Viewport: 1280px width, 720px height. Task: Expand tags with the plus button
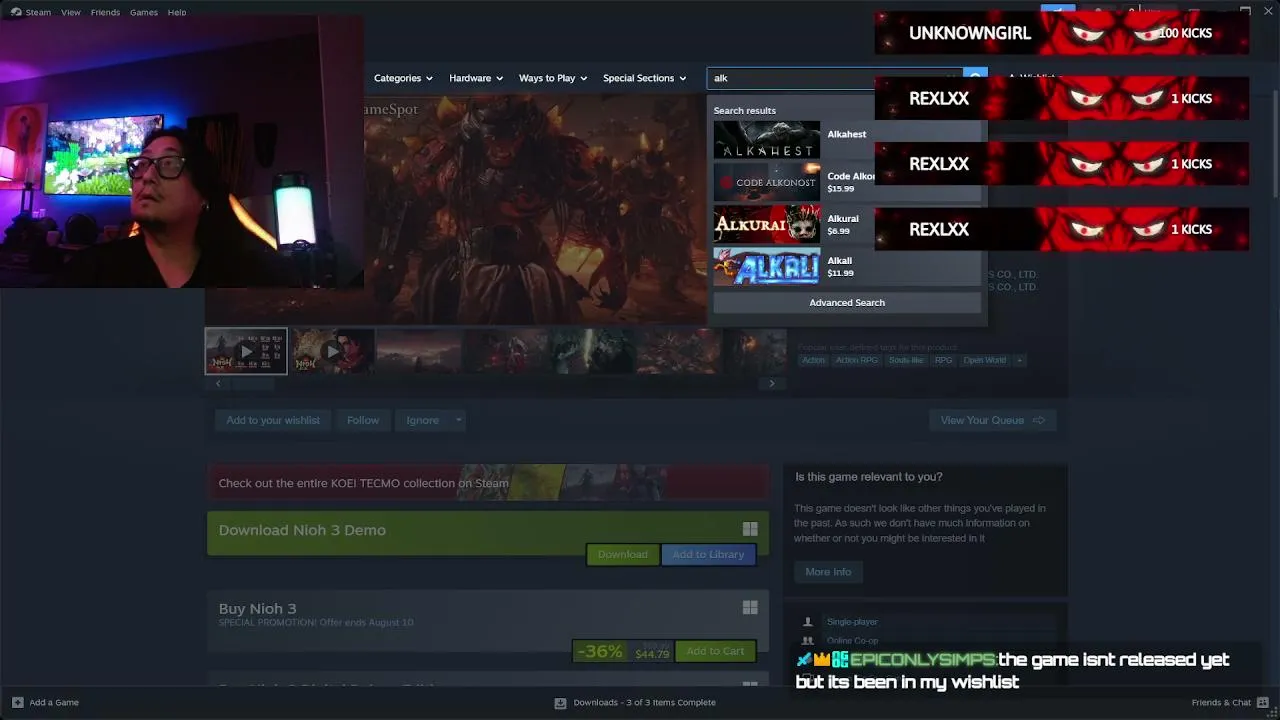(1020, 360)
